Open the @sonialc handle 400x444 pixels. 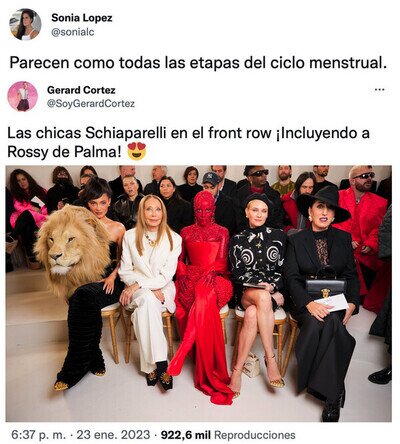pyautogui.click(x=73, y=32)
